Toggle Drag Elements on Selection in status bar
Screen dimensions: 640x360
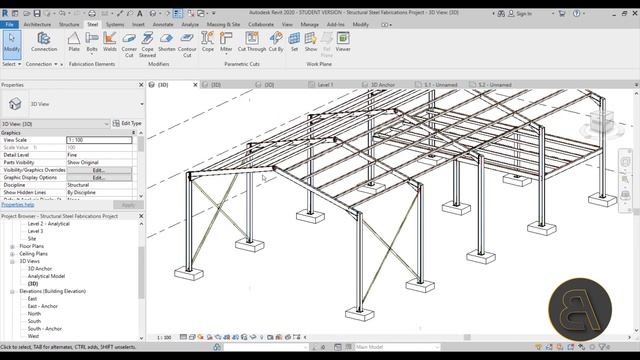point(581,347)
